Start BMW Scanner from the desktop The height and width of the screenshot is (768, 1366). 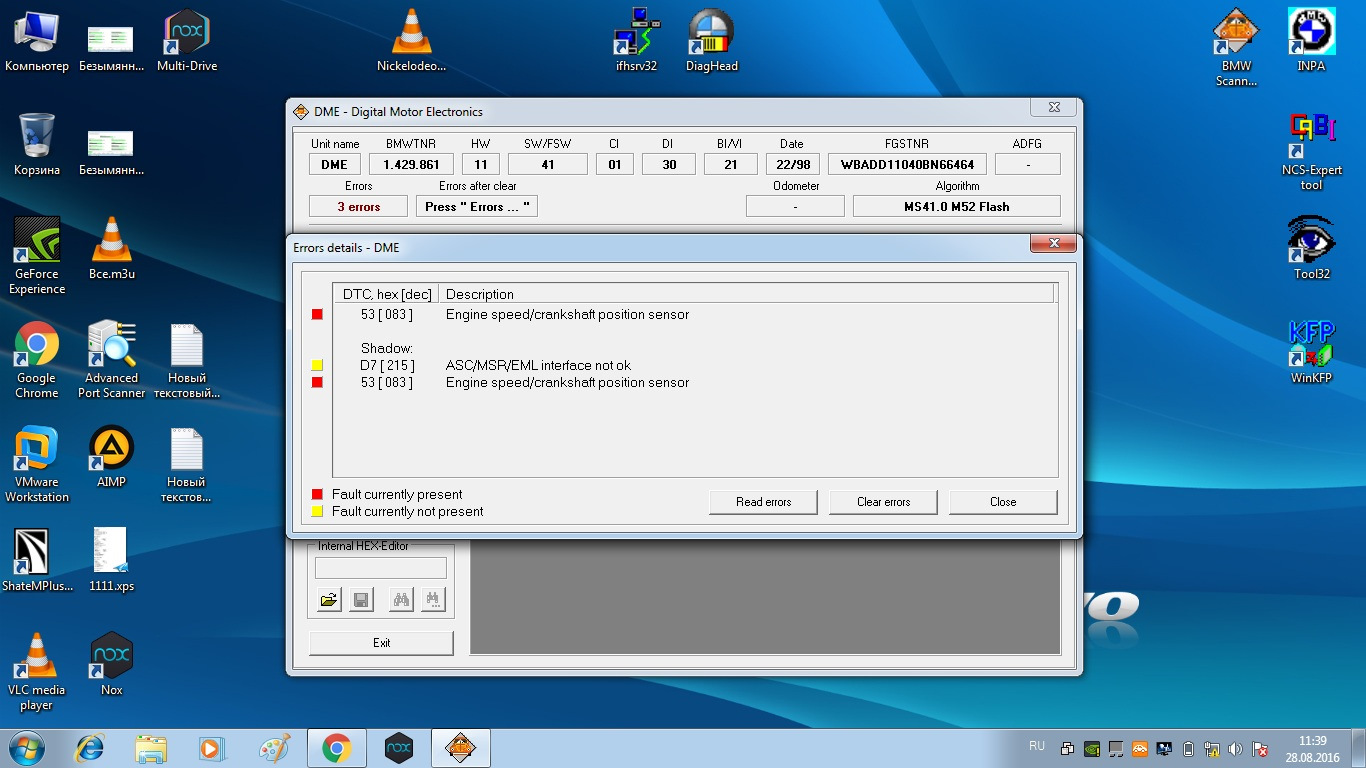pos(1236,30)
